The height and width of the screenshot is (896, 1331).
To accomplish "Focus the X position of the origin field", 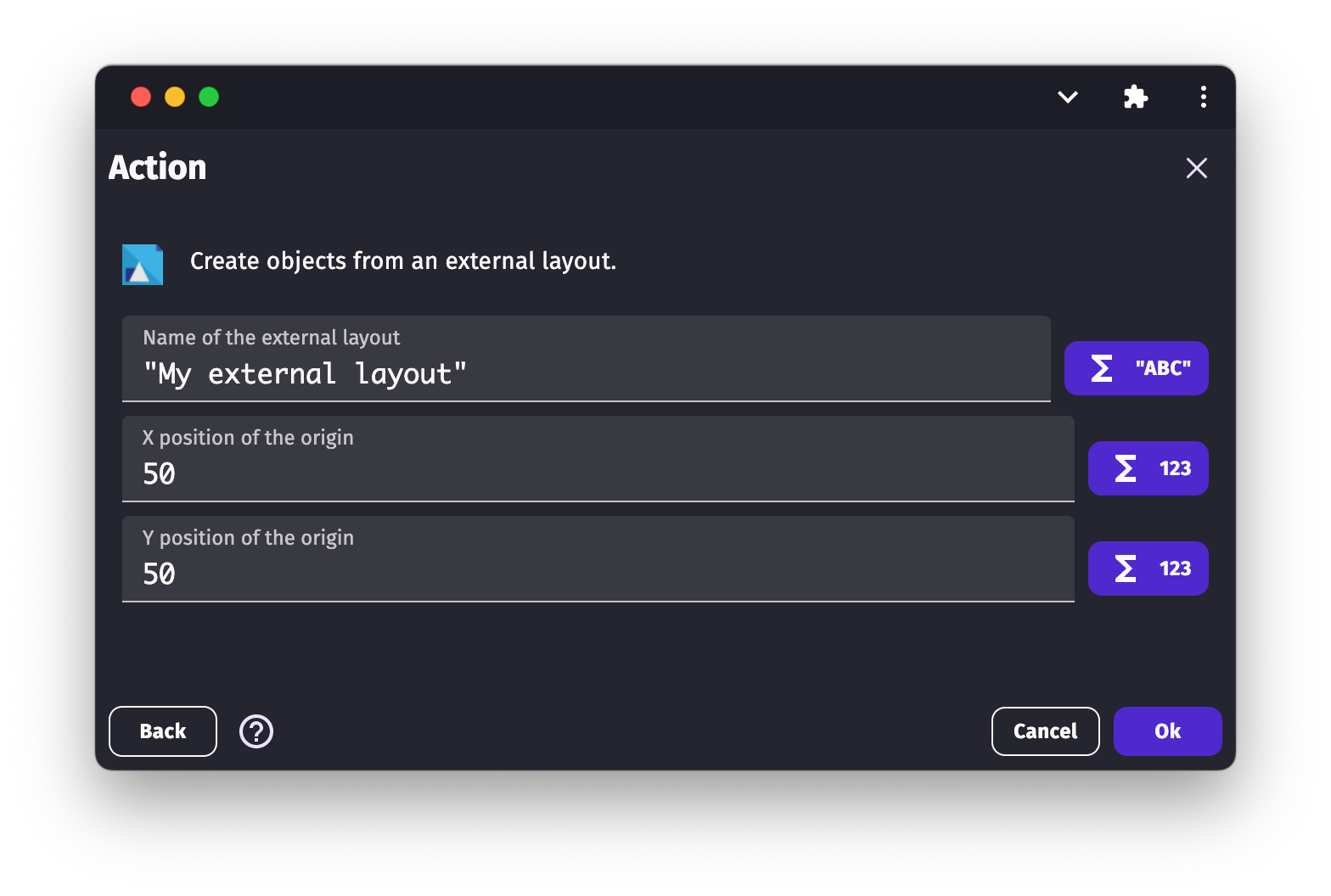I will [598, 473].
